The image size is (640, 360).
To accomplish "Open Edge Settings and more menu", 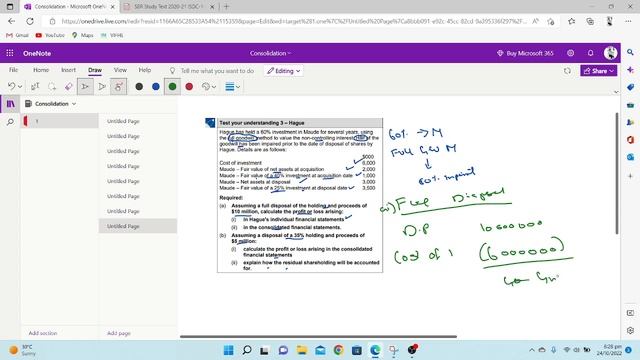I will [x=628, y=21].
